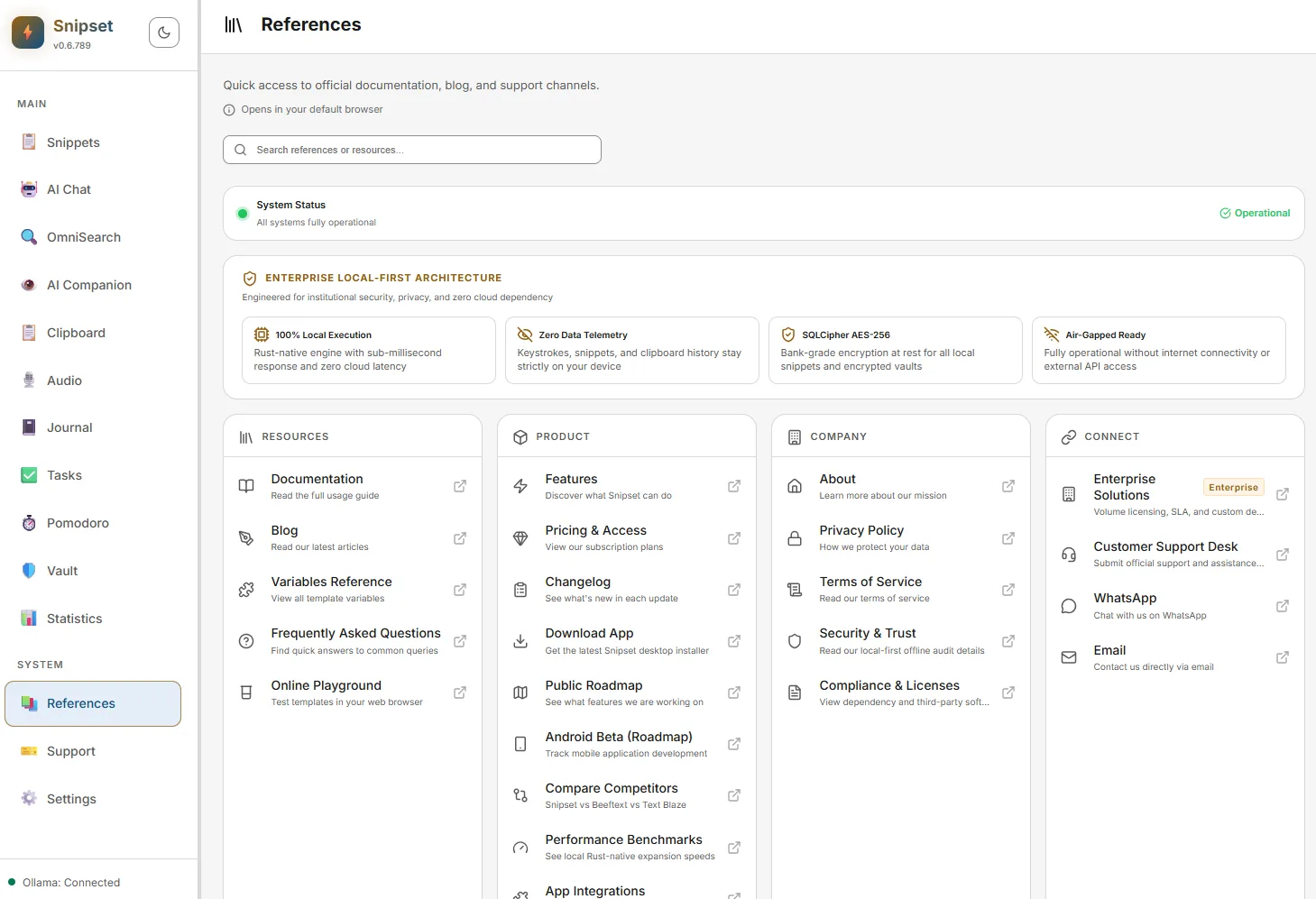Click external link icon for Blog
This screenshot has width=1316, height=899.
coord(460,538)
